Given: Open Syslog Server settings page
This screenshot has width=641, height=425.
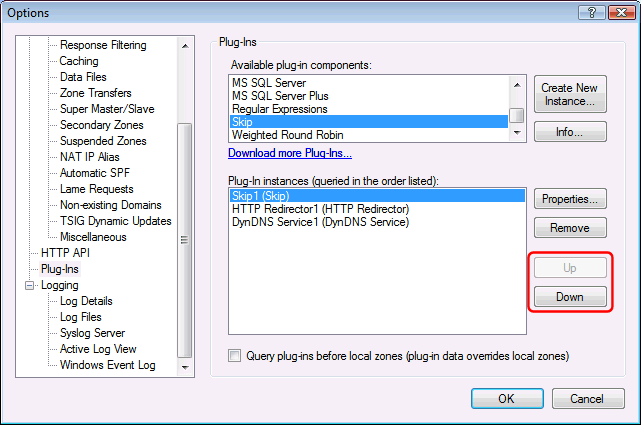Looking at the screenshot, I should point(92,333).
